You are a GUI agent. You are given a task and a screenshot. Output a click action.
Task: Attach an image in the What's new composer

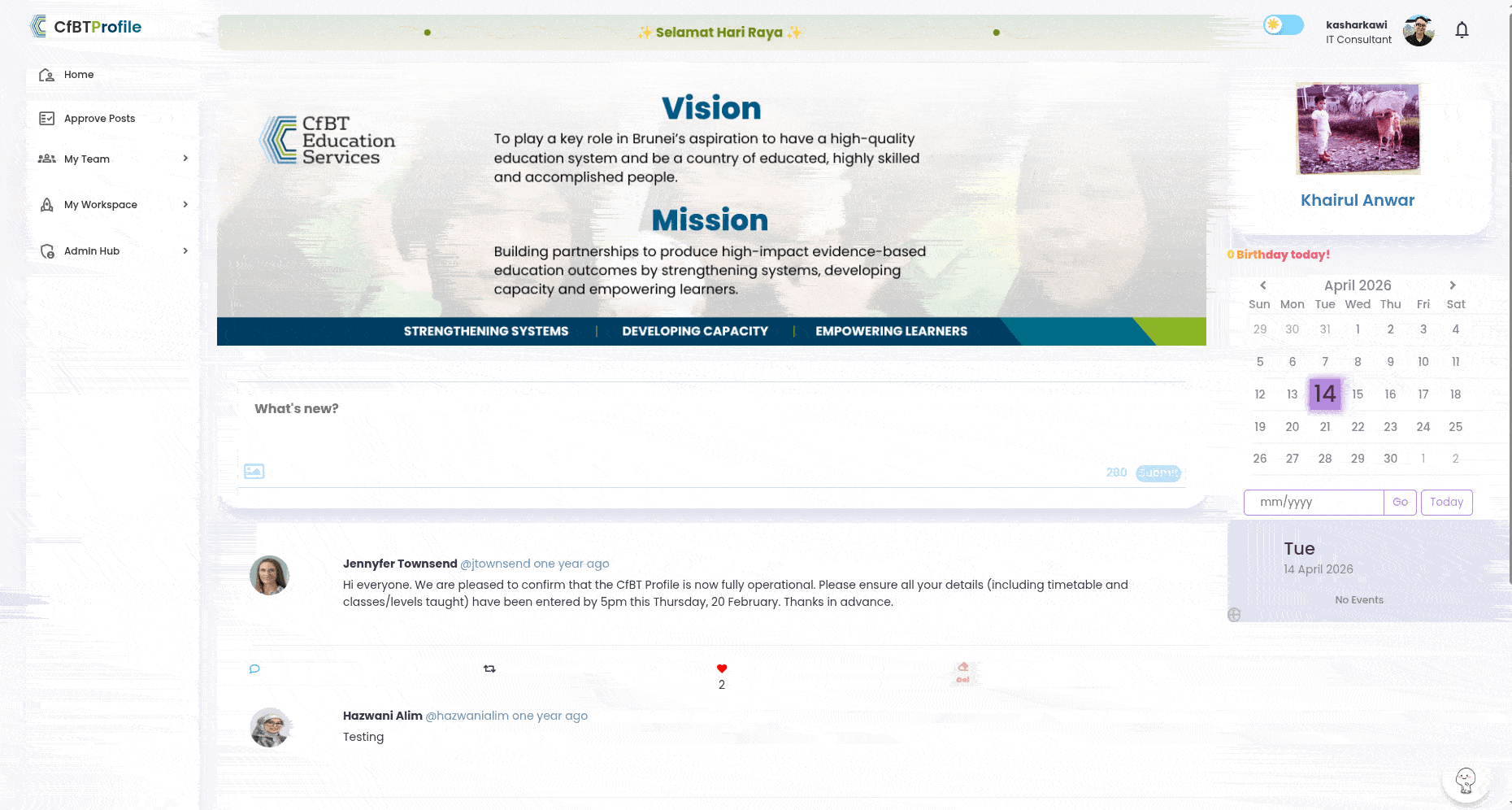coord(254,471)
